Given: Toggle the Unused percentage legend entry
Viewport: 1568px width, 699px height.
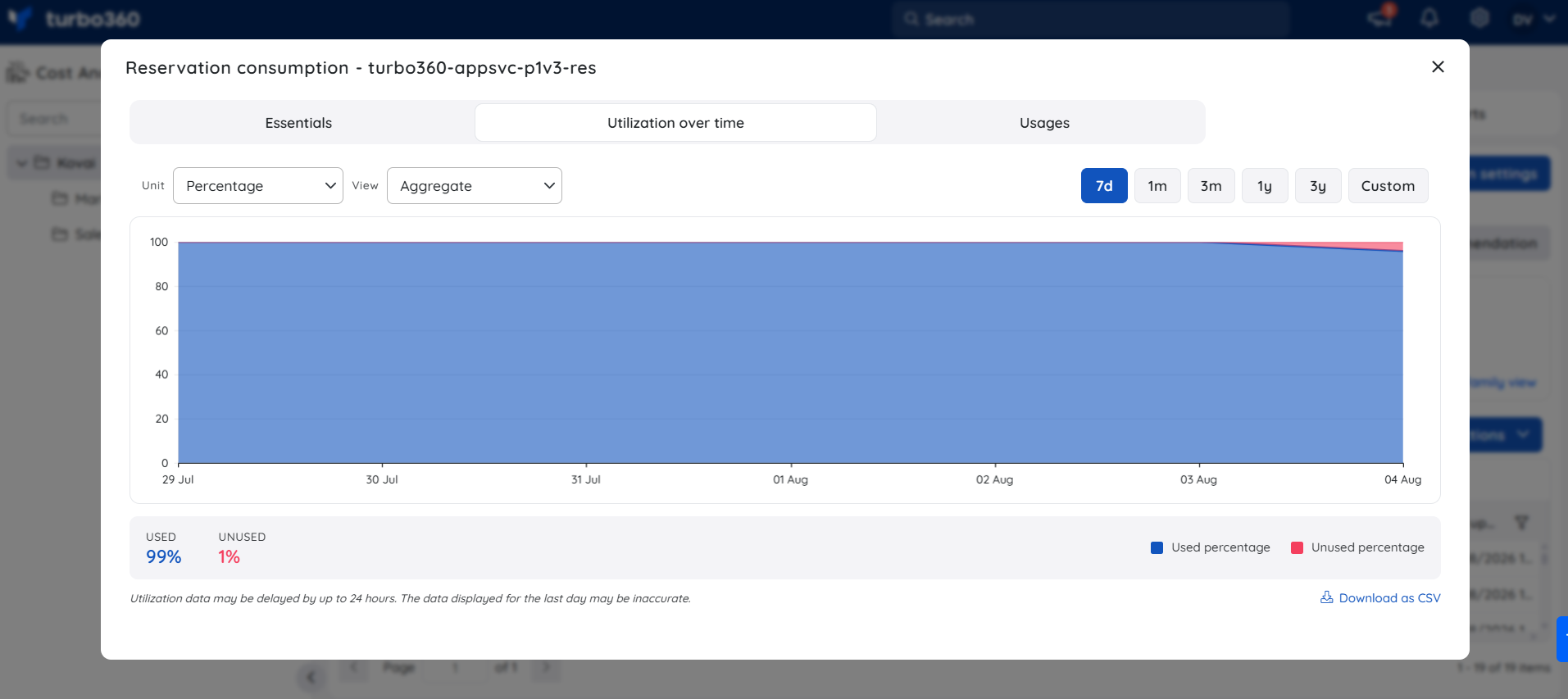Looking at the screenshot, I should pos(1357,547).
